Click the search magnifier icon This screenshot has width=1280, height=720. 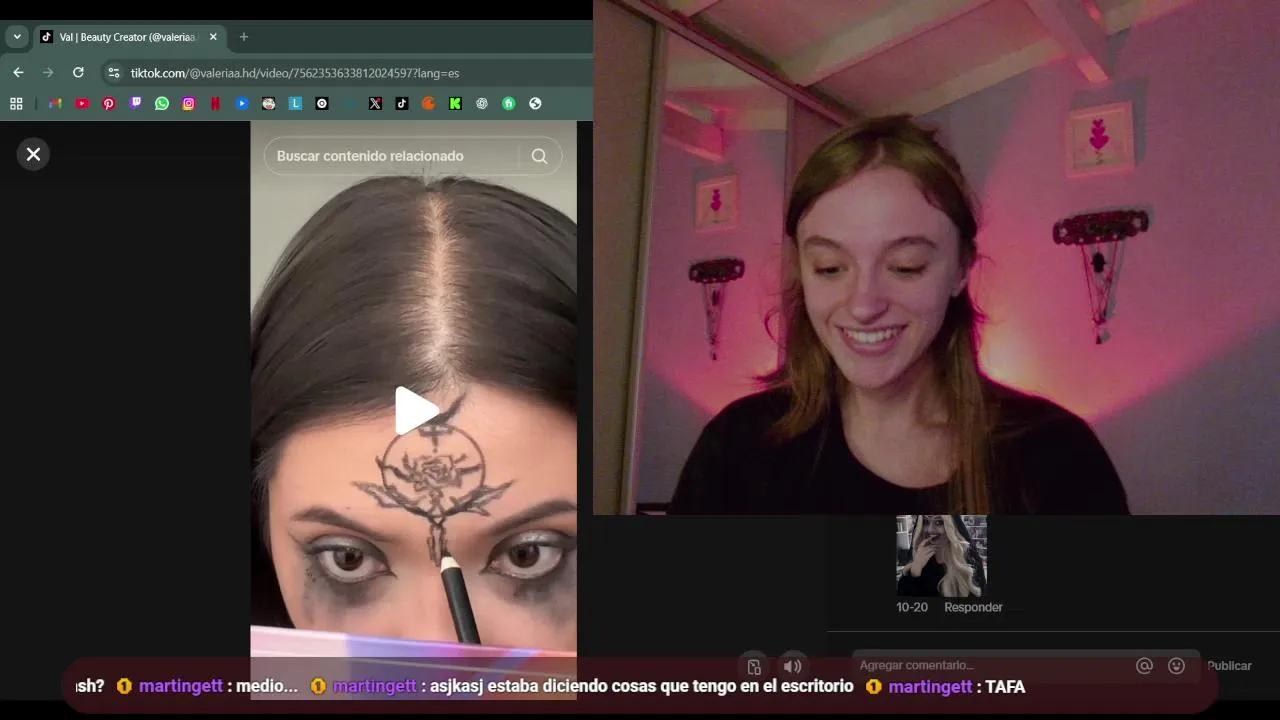[x=540, y=156]
